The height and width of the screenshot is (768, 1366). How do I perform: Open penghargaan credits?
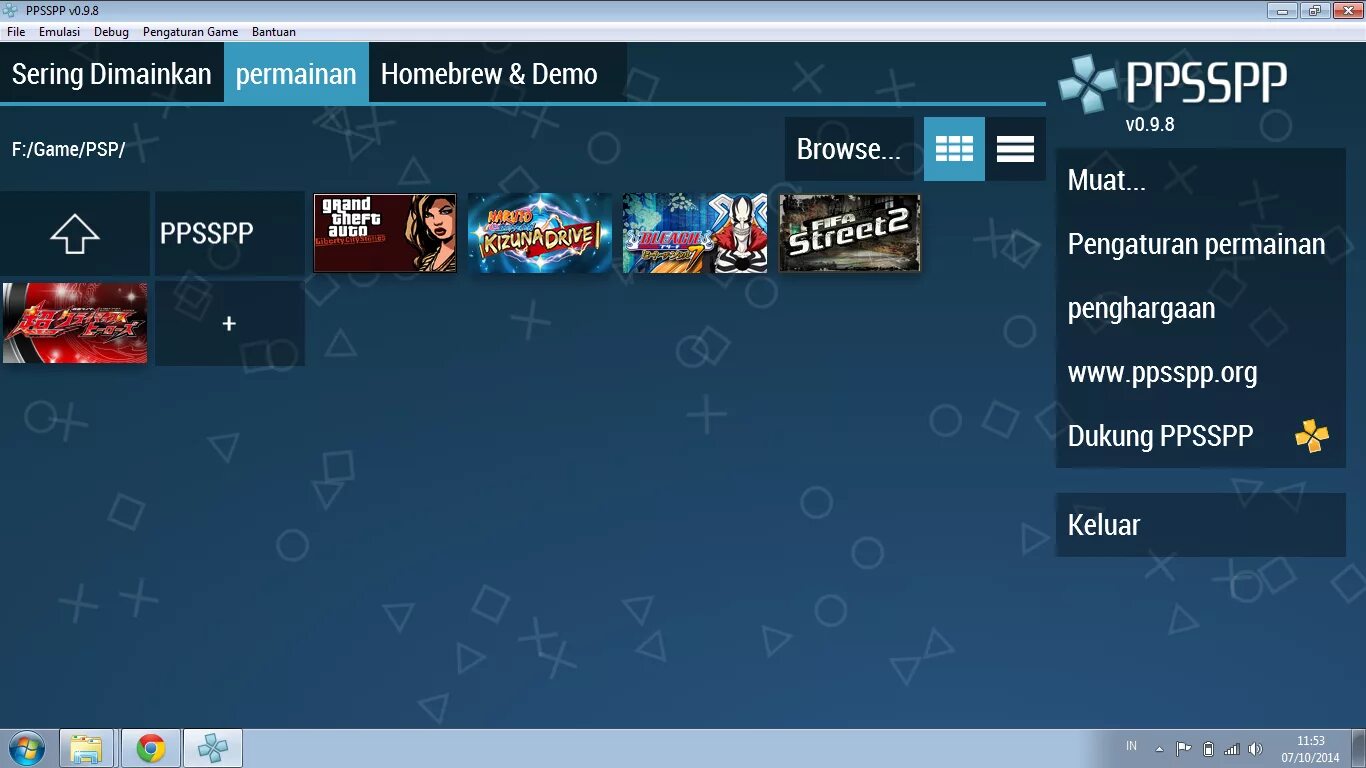coord(1200,308)
